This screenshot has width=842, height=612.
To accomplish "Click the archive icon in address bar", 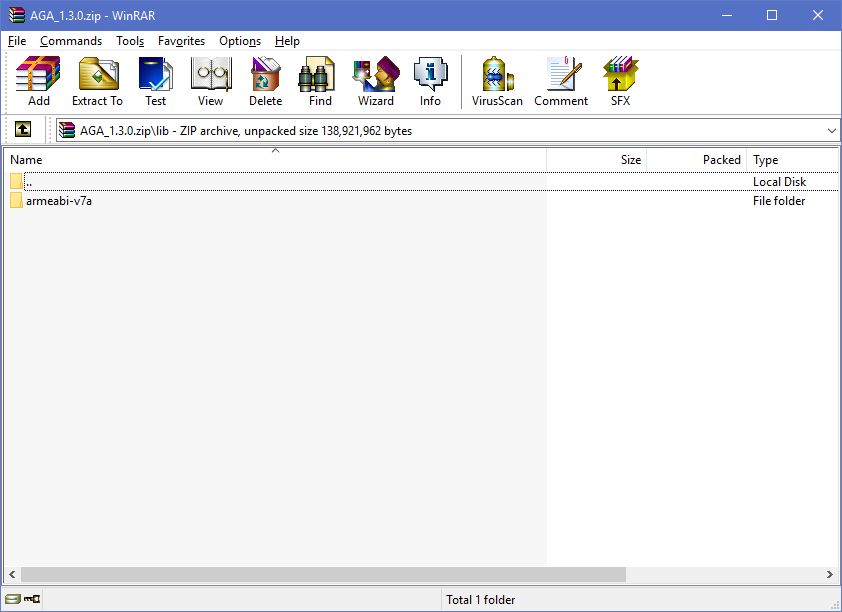I will (67, 130).
